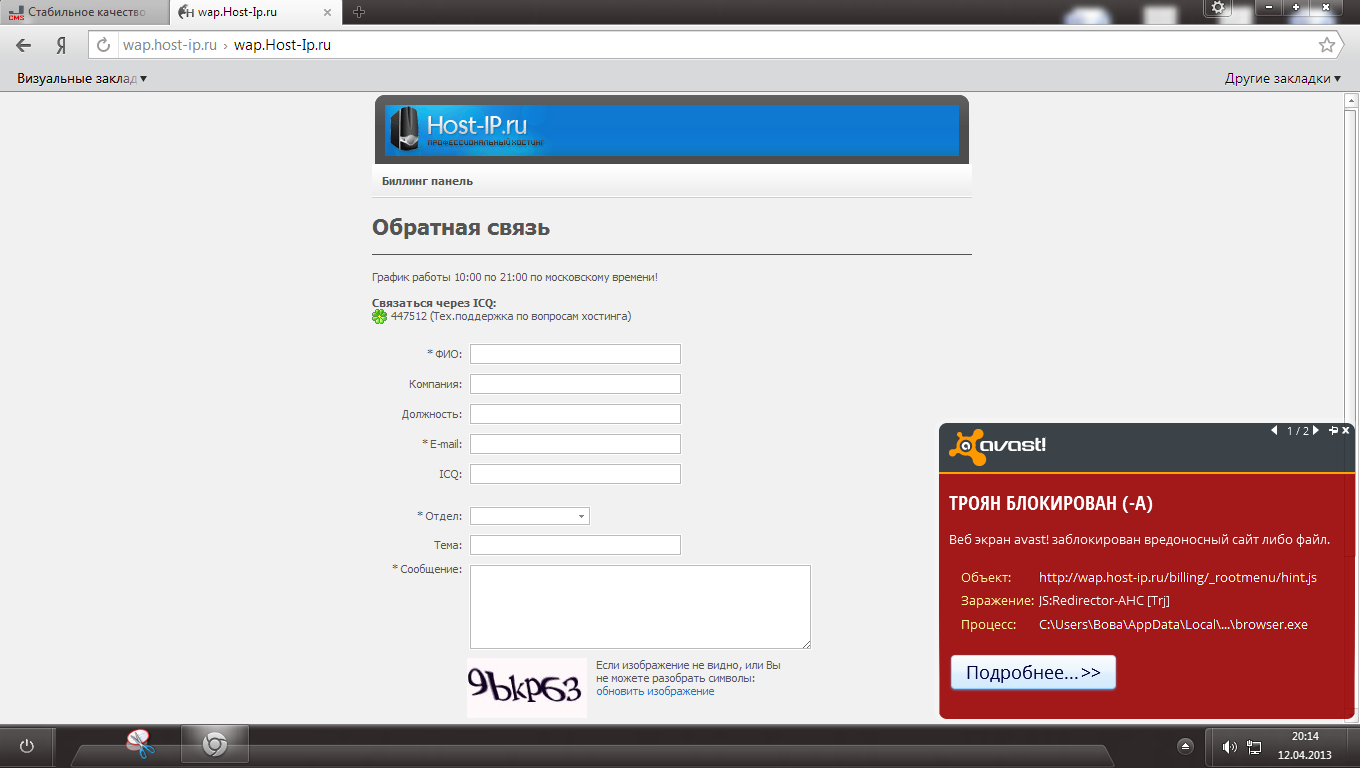Click the browser.exe process path text
The height and width of the screenshot is (768, 1360).
point(1173,625)
